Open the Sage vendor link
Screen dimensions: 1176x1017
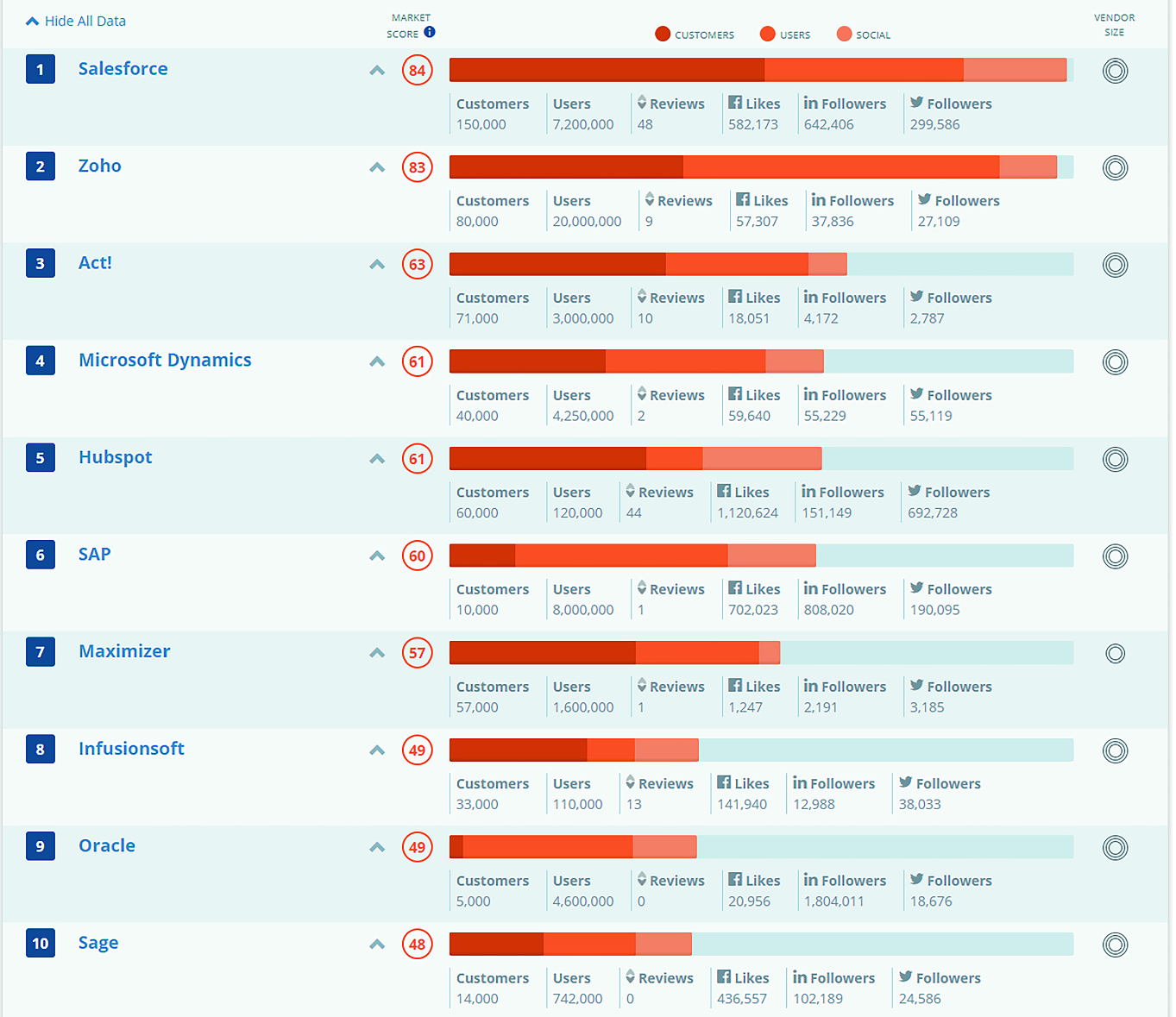tap(98, 944)
